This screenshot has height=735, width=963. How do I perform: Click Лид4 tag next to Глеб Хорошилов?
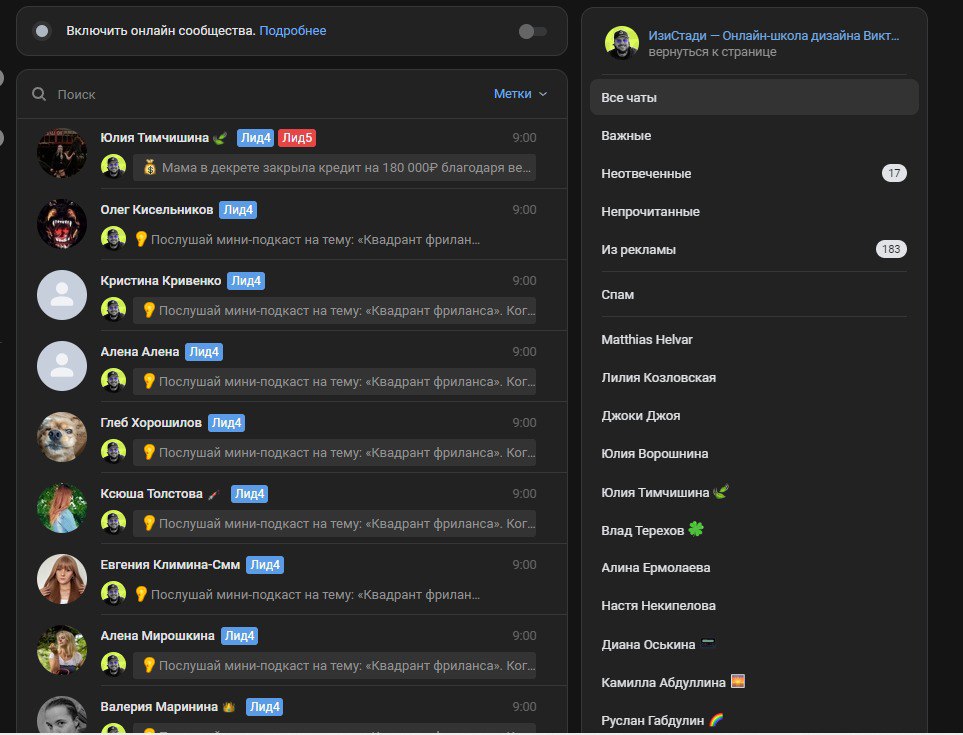coord(227,422)
